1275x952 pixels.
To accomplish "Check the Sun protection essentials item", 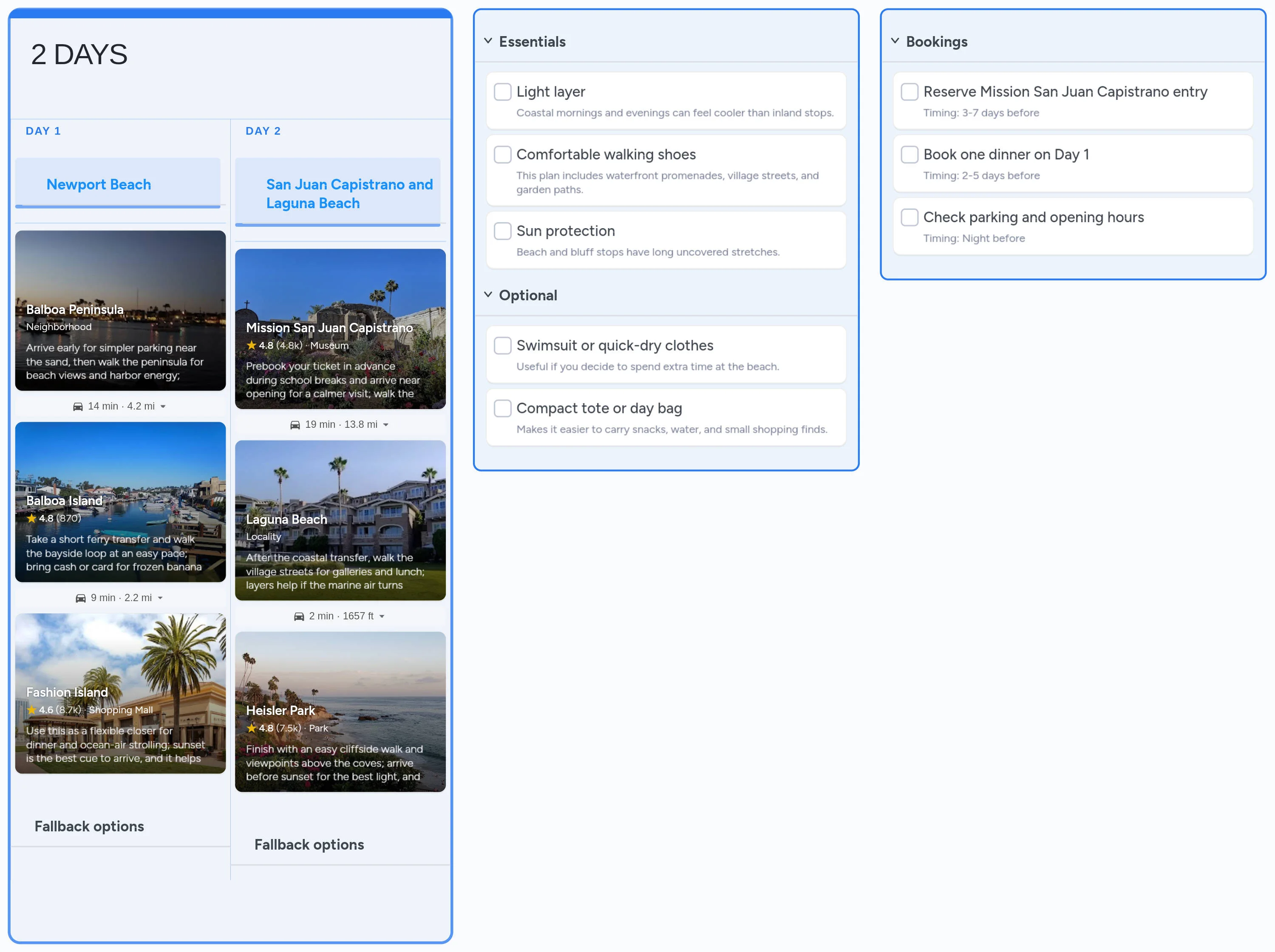I will coord(503,231).
